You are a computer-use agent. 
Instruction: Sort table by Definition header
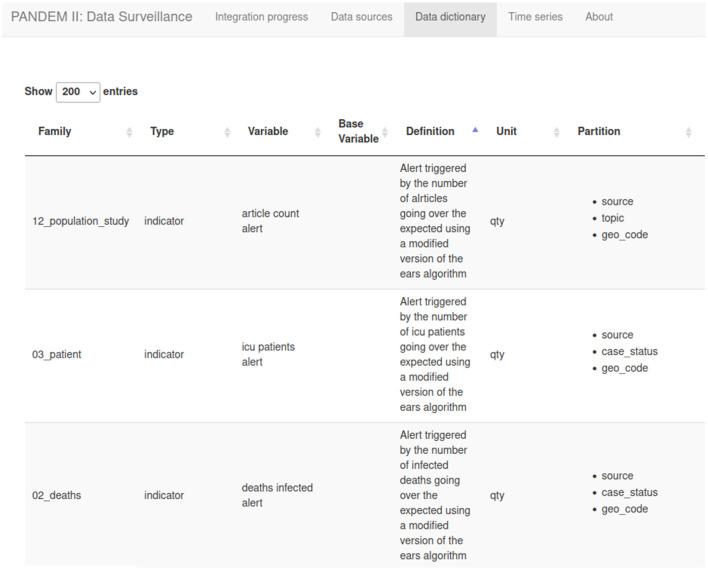coord(430,131)
